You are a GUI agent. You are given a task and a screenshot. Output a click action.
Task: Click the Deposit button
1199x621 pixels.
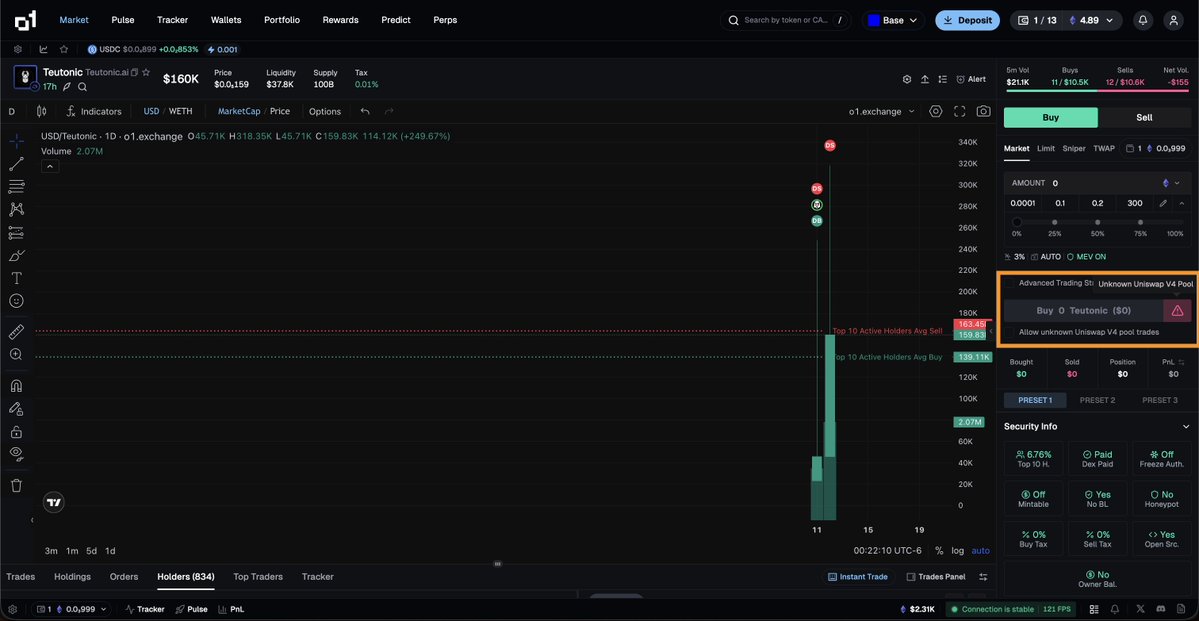point(967,21)
